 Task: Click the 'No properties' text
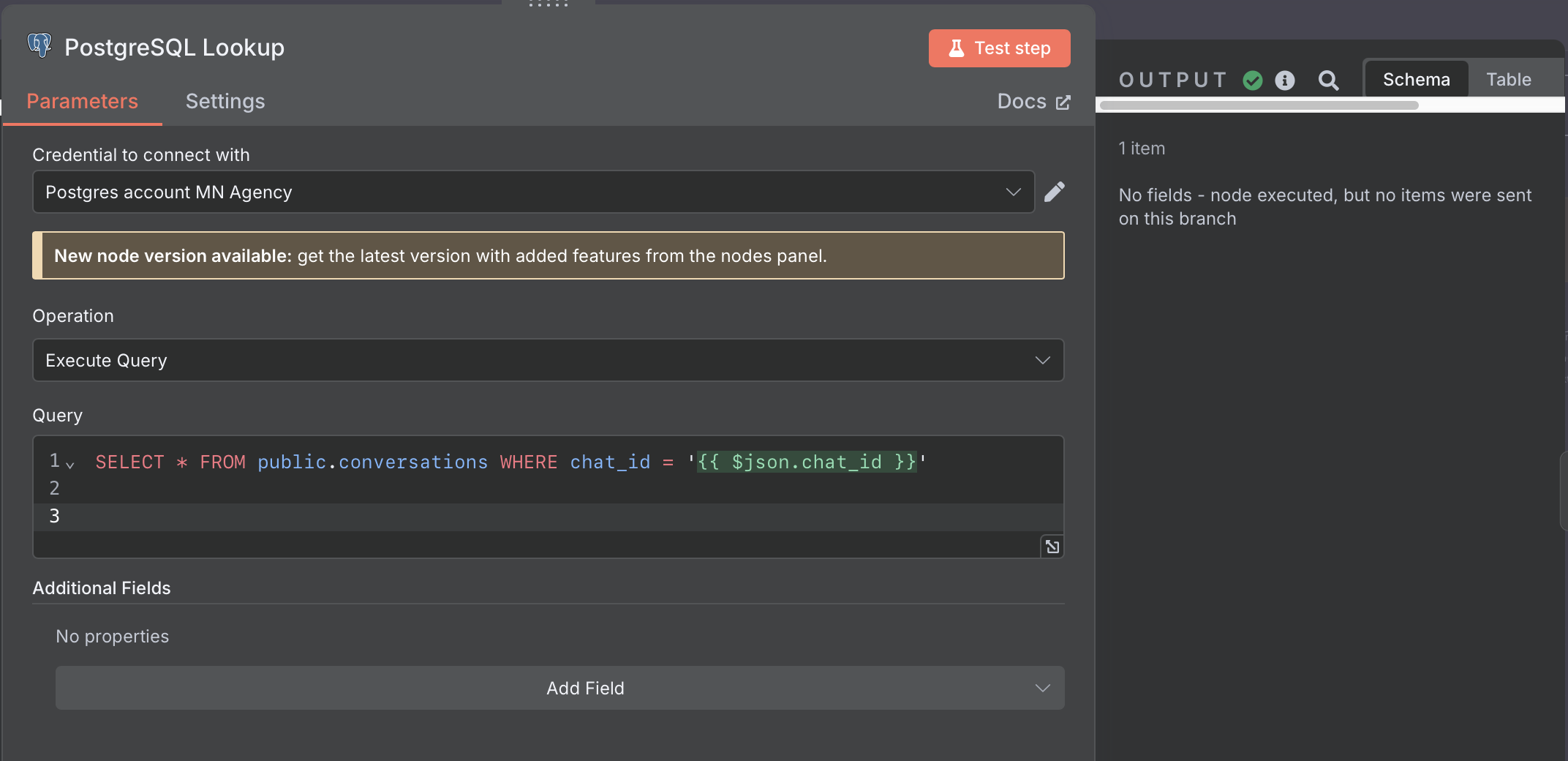point(113,637)
